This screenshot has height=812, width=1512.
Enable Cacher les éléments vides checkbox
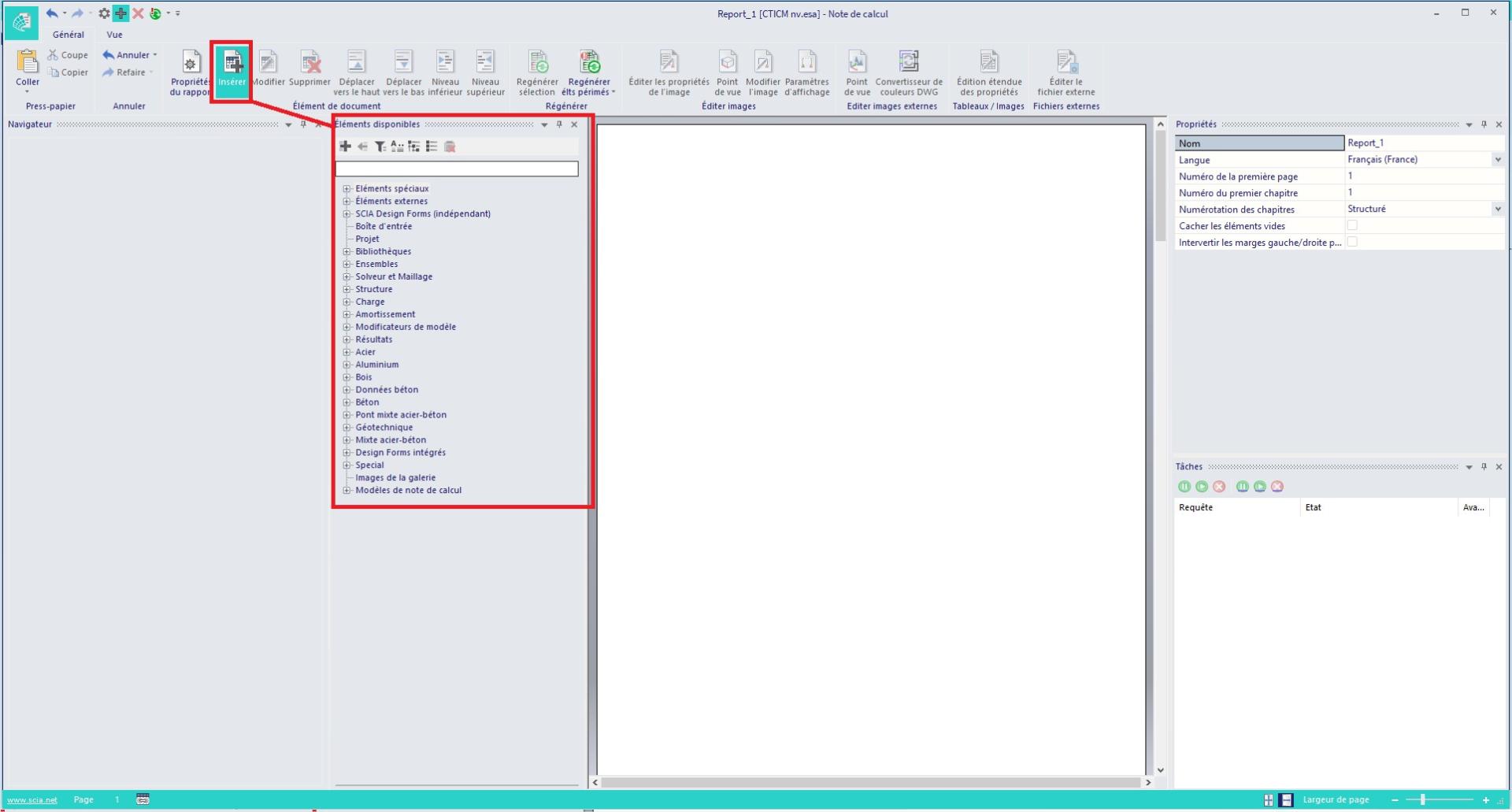[1352, 225]
